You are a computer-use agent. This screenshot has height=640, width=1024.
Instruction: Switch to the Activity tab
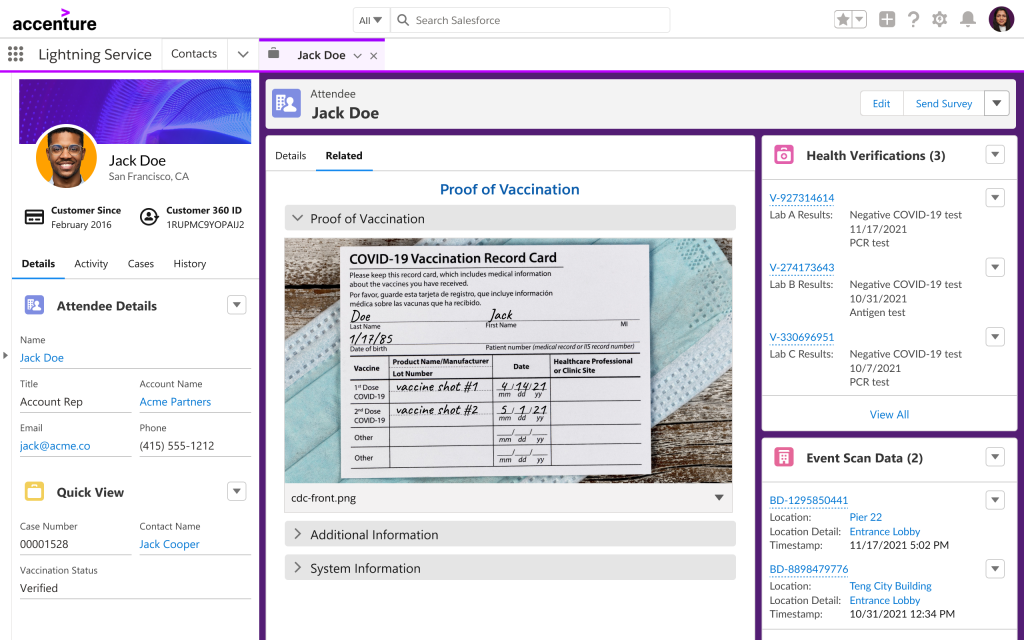coord(91,264)
